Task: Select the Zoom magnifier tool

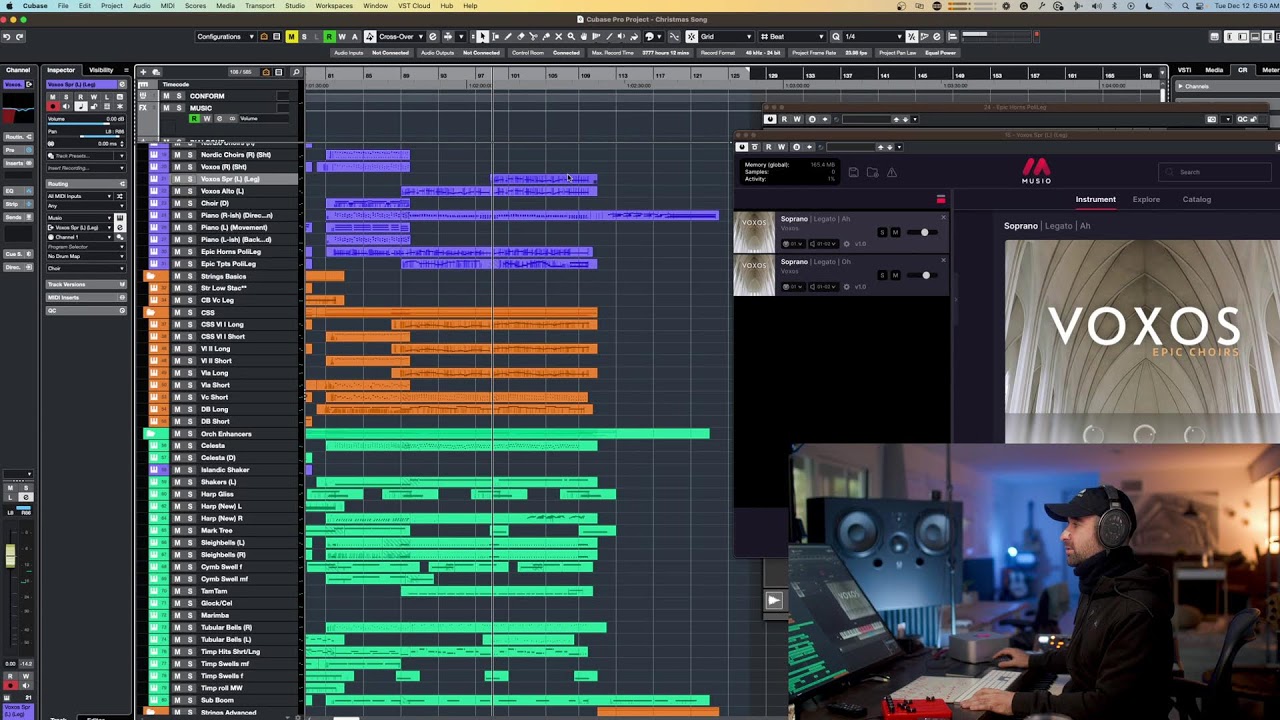Action: click(x=571, y=37)
